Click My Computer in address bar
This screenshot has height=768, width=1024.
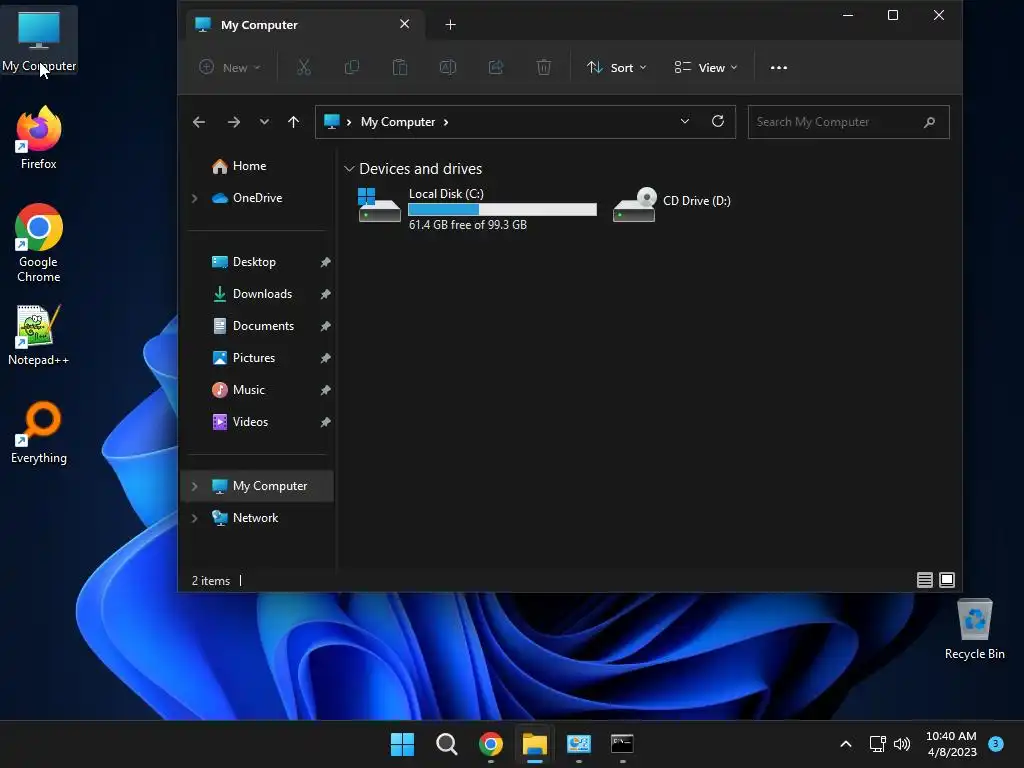[398, 122]
